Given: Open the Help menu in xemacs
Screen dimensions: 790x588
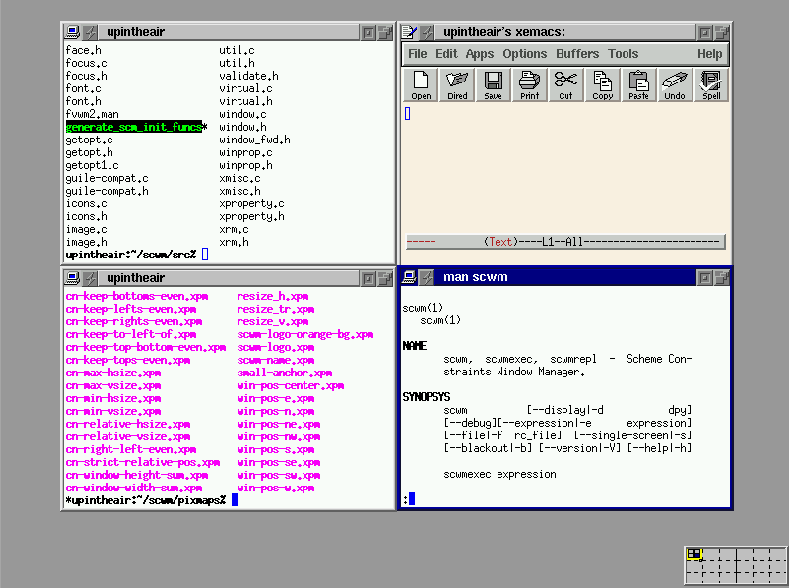Looking at the screenshot, I should [x=709, y=54].
